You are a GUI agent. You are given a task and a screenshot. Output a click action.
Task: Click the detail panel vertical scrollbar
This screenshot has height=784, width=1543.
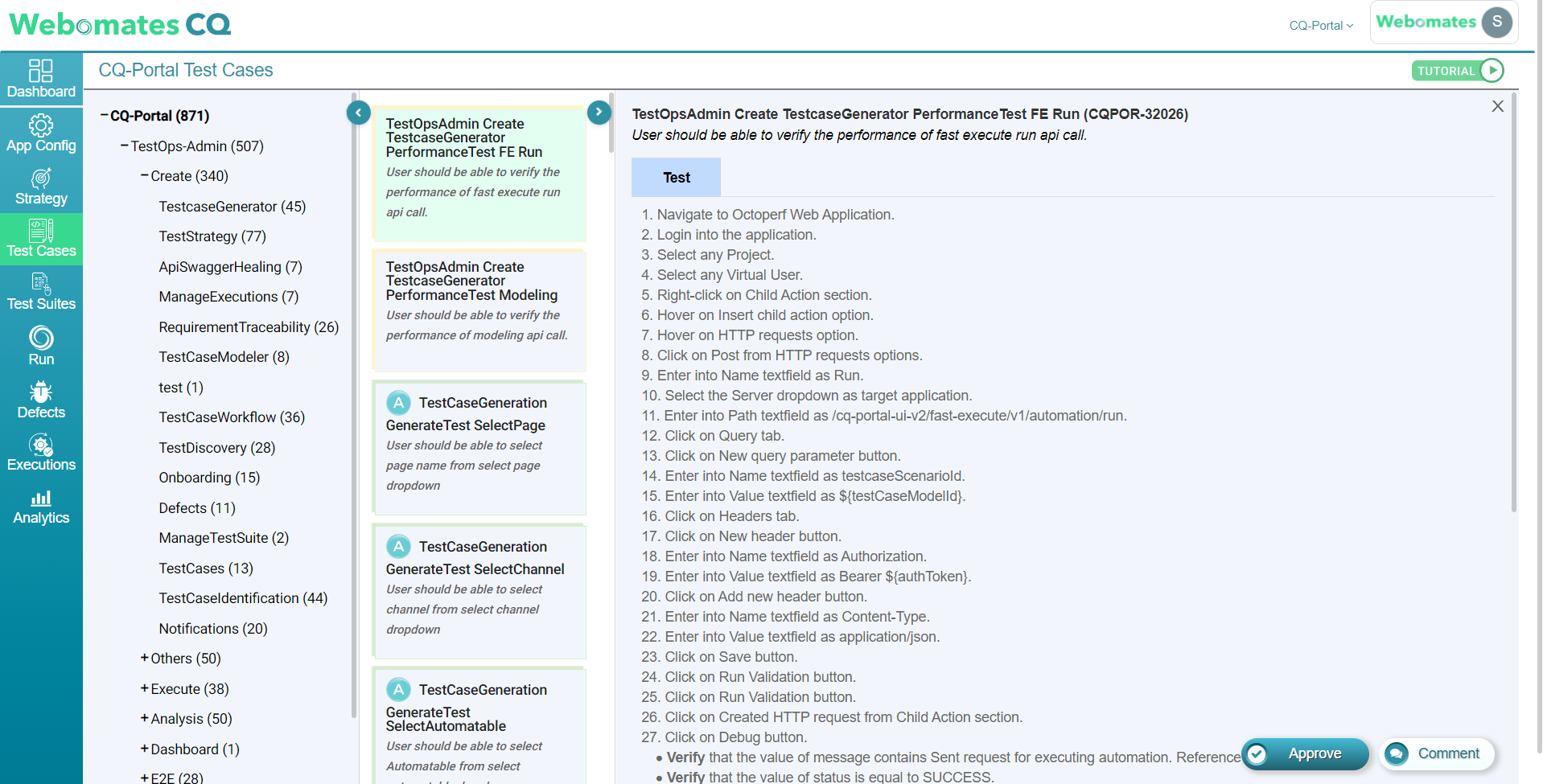(x=1513, y=304)
